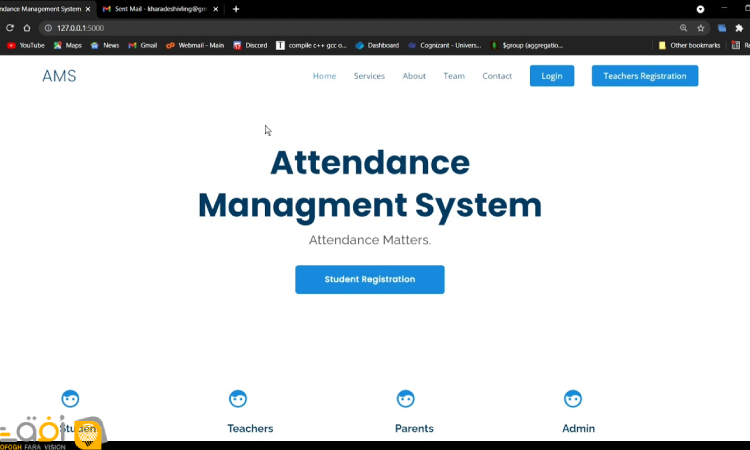This screenshot has height=450, width=750.
Task: Open the Contact navigation link
Action: pyautogui.click(x=497, y=76)
